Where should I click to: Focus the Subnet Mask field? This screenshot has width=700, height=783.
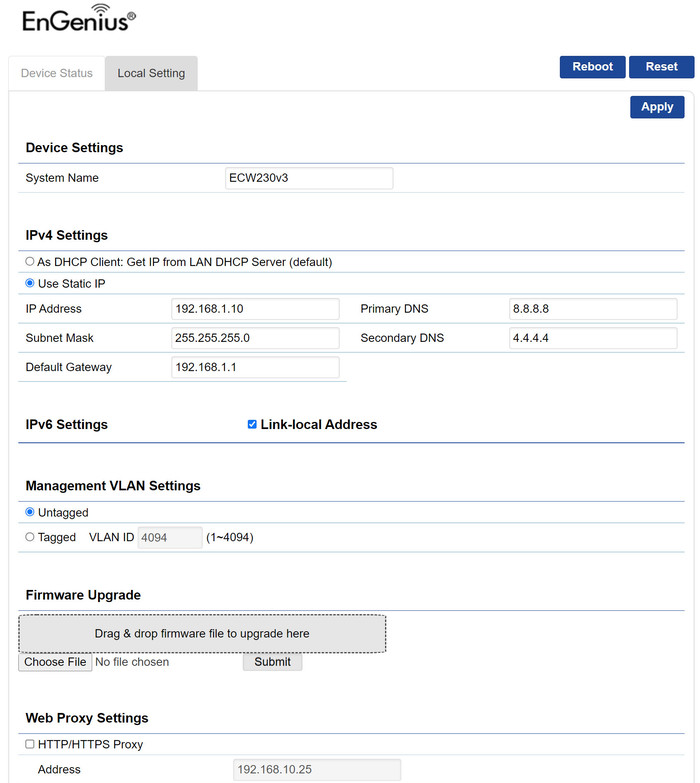coord(256,338)
